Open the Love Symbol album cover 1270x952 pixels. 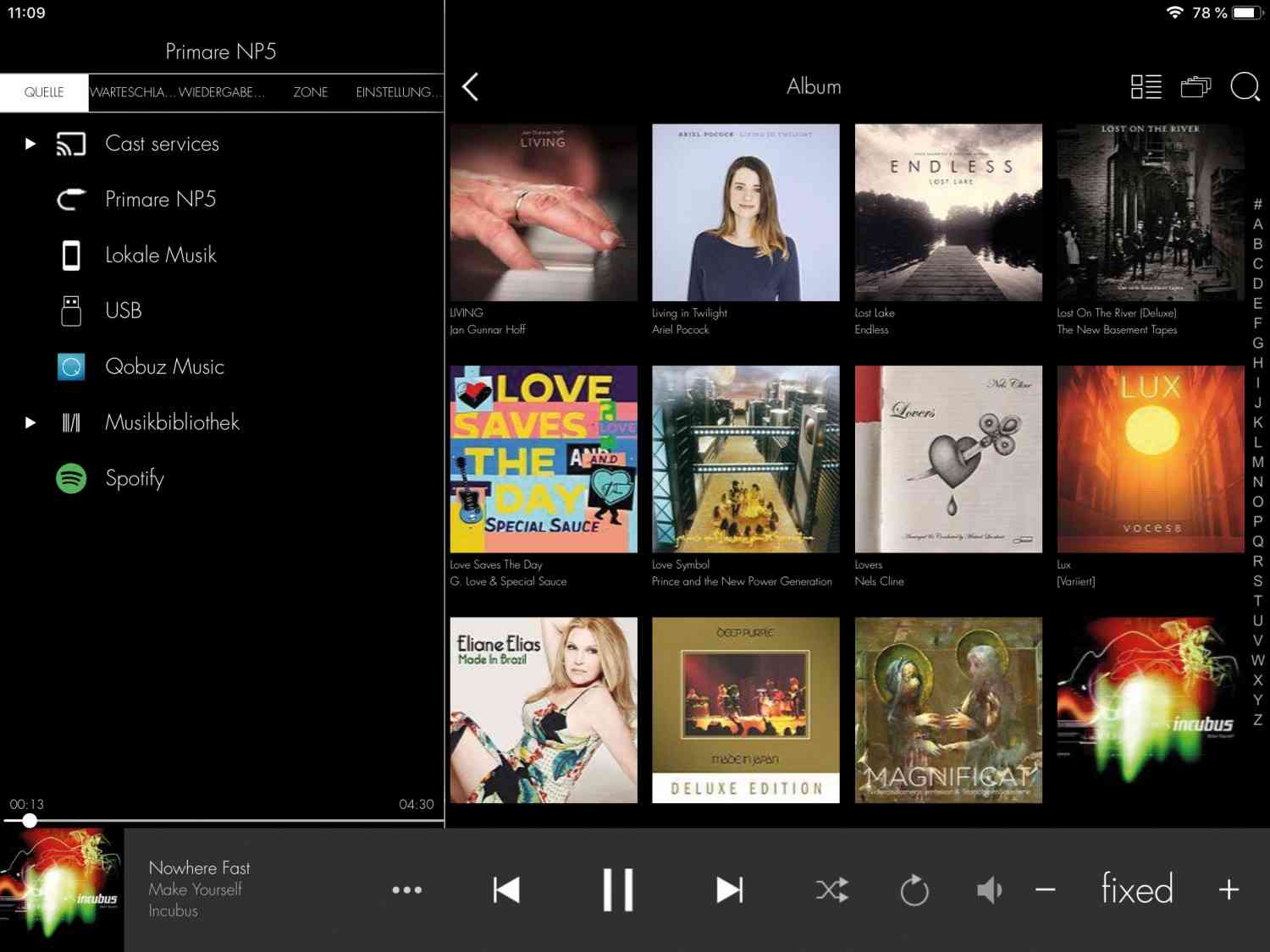[746, 459]
